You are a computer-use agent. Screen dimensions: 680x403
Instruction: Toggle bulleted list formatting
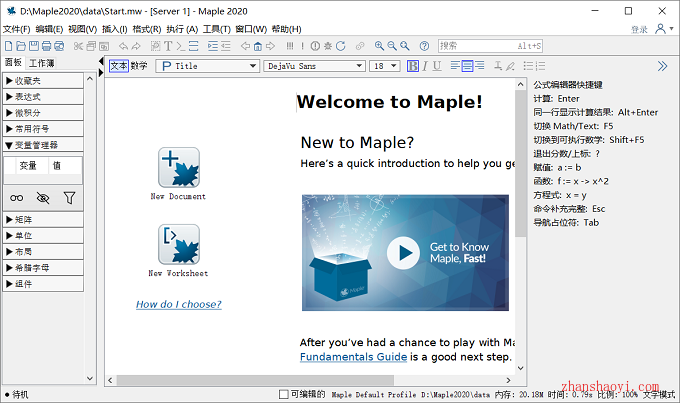click(528, 66)
